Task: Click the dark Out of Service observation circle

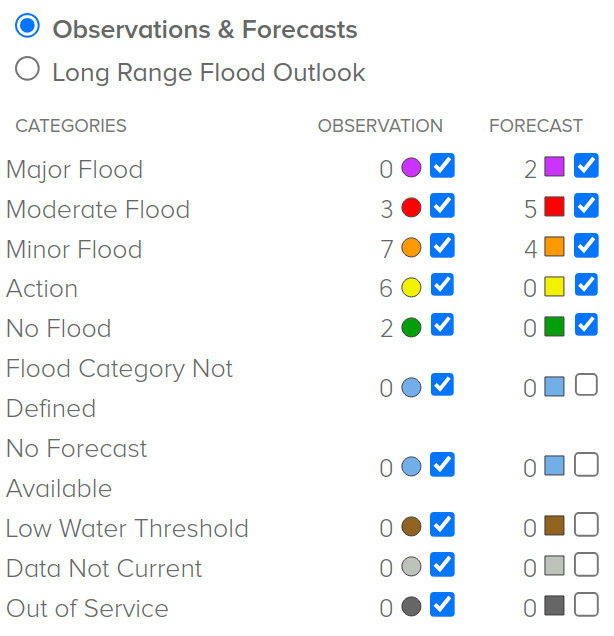Action: click(411, 606)
